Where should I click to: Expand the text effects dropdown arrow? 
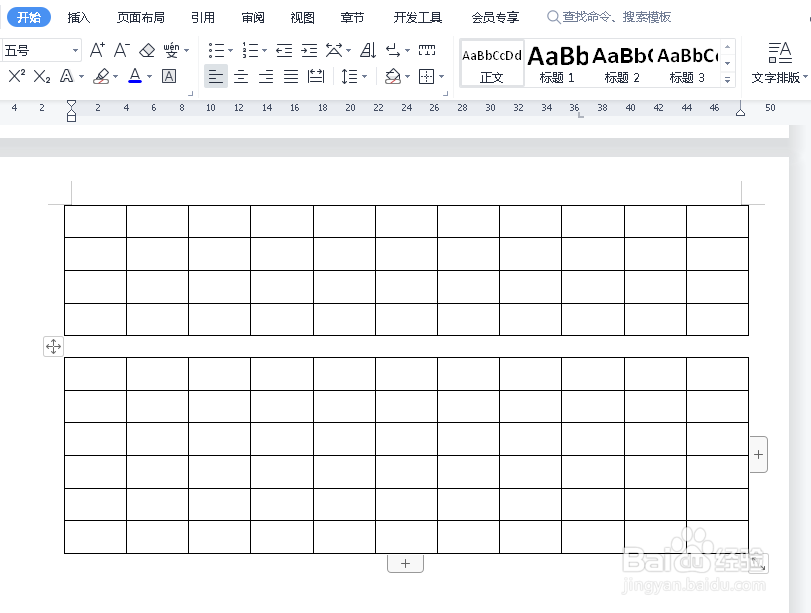(82, 77)
